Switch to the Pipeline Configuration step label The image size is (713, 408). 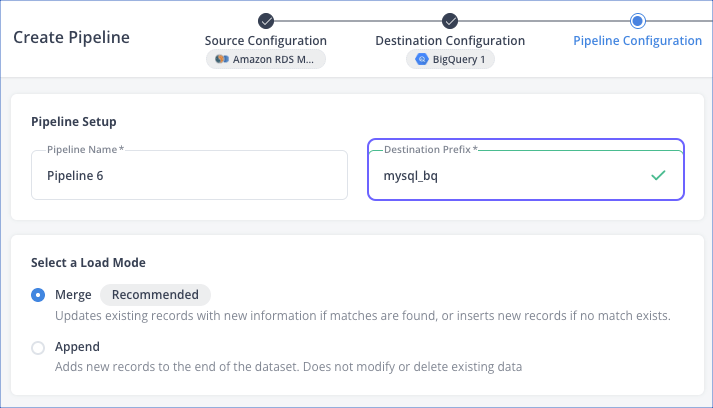click(637, 41)
